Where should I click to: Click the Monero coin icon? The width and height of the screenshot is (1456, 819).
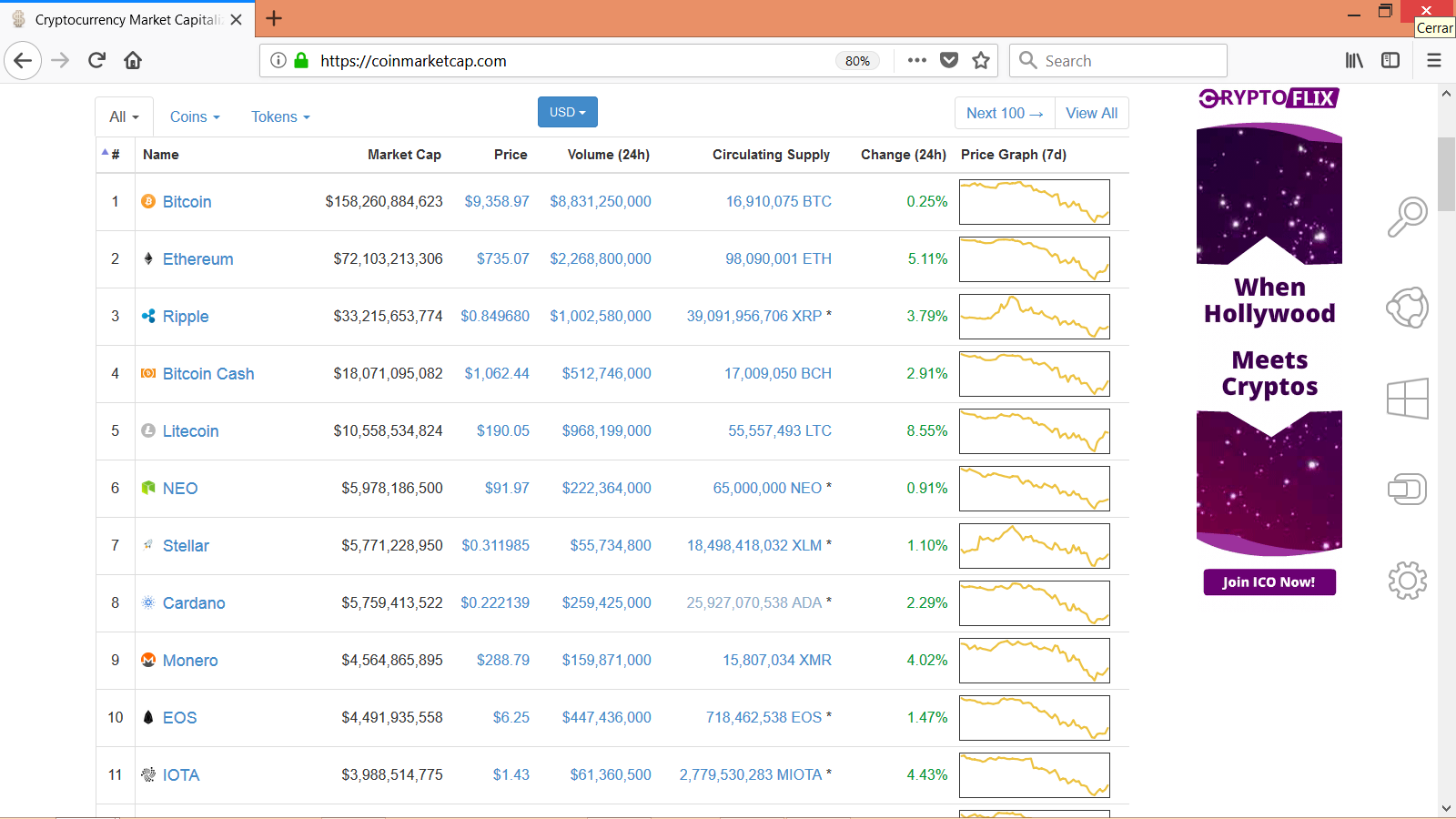(x=147, y=660)
